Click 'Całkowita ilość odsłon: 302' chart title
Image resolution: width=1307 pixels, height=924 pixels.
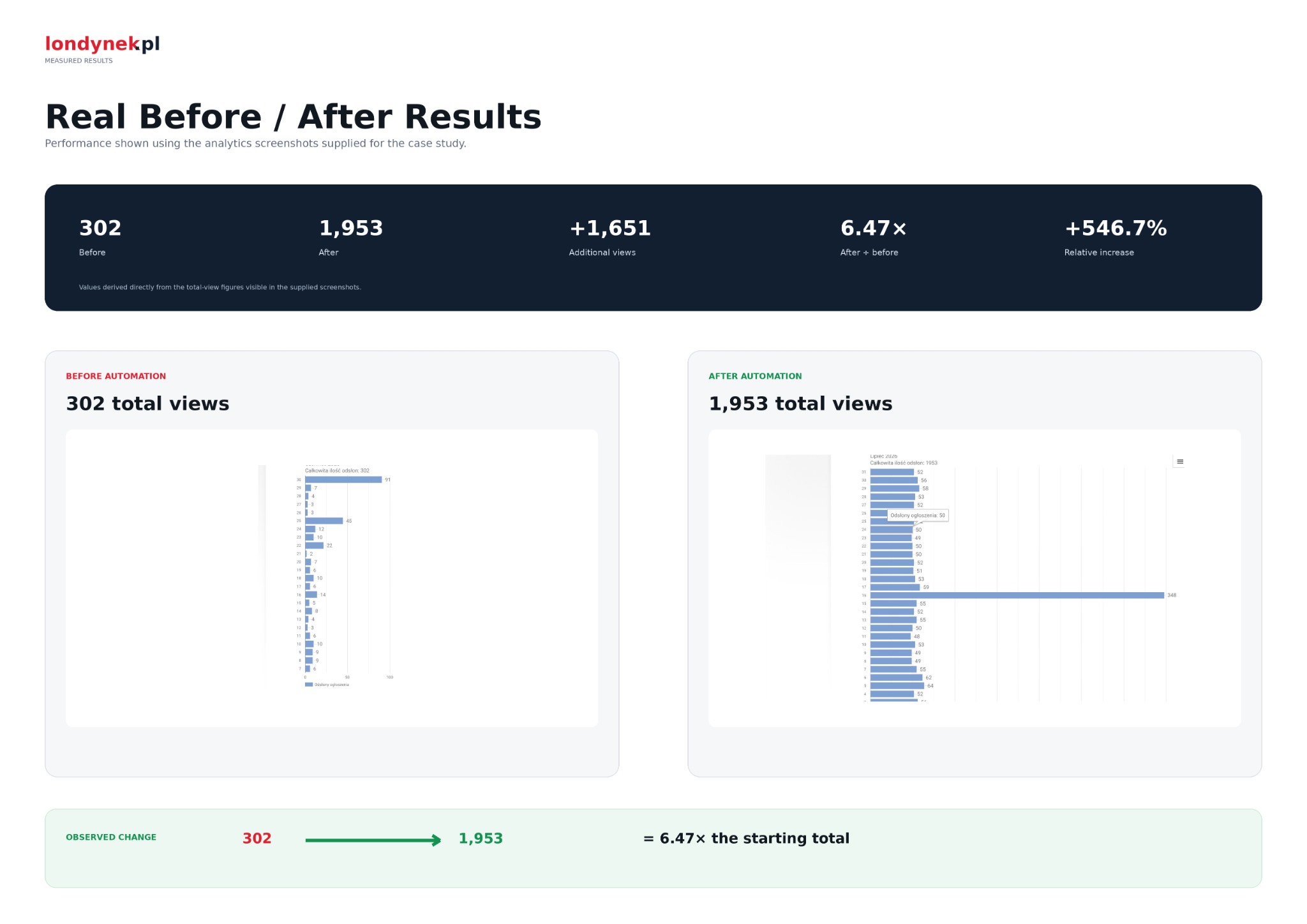pyautogui.click(x=337, y=471)
